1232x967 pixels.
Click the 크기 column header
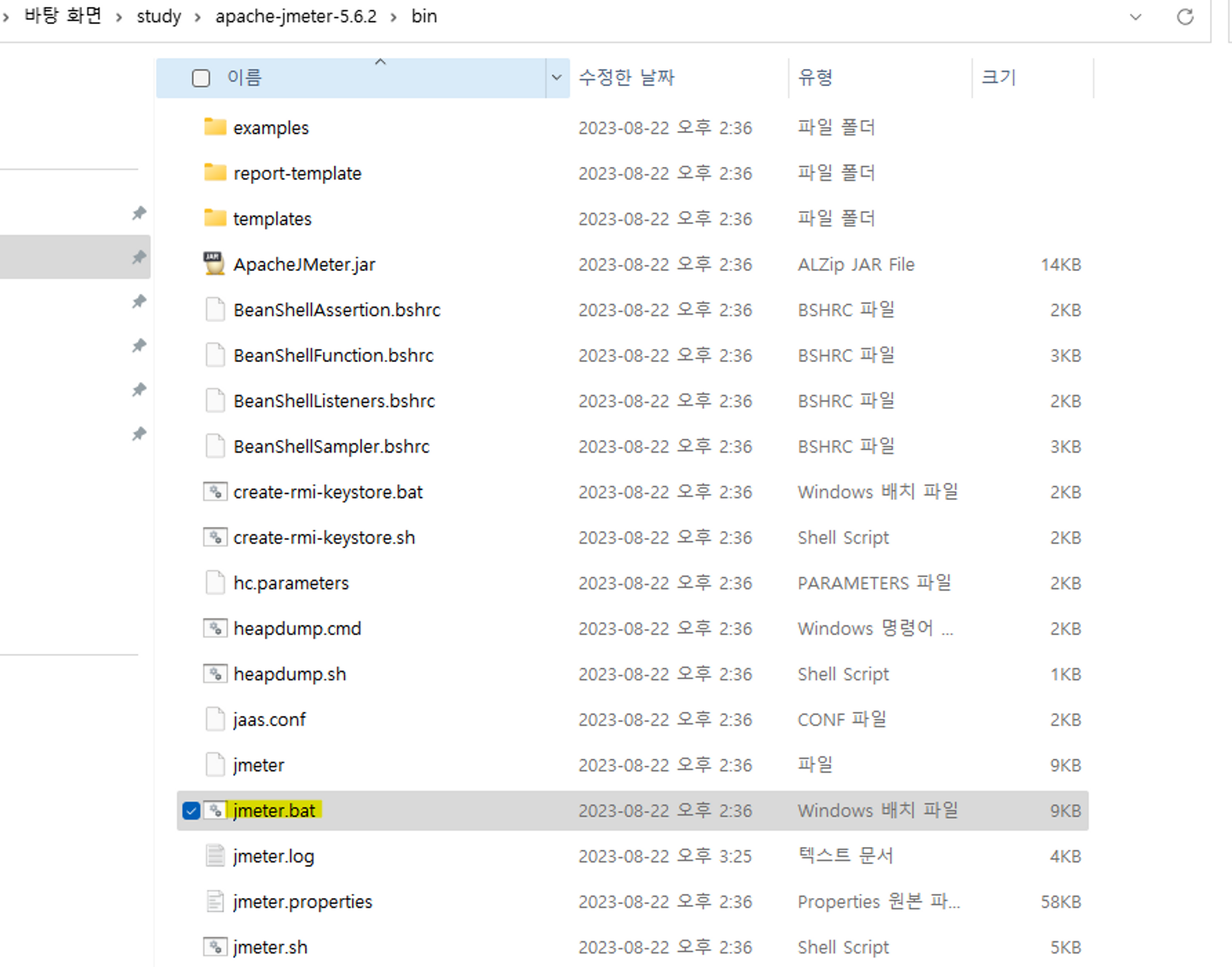pos(998,78)
